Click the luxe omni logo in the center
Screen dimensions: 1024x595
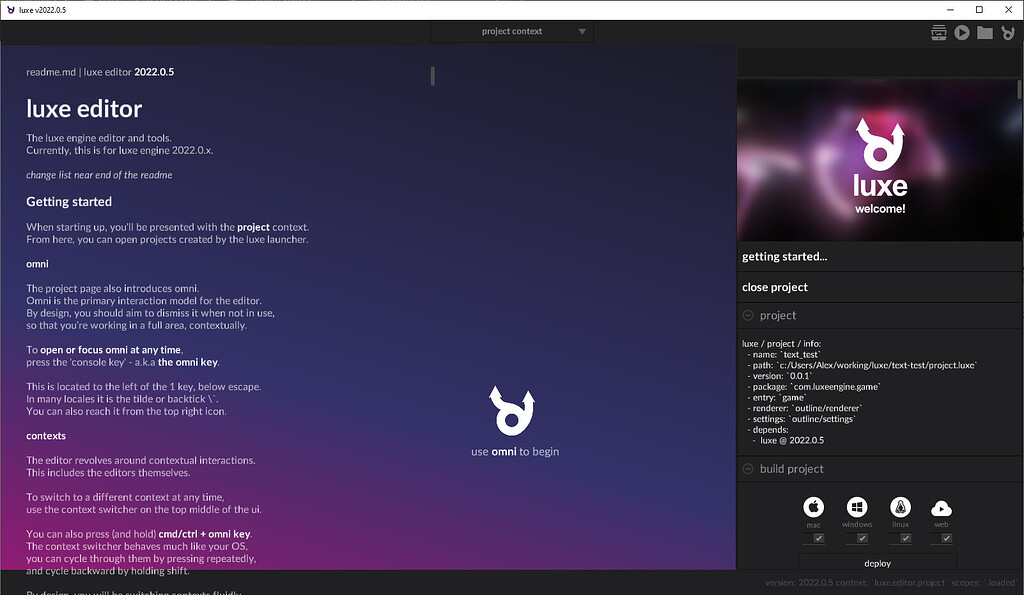[x=514, y=412]
